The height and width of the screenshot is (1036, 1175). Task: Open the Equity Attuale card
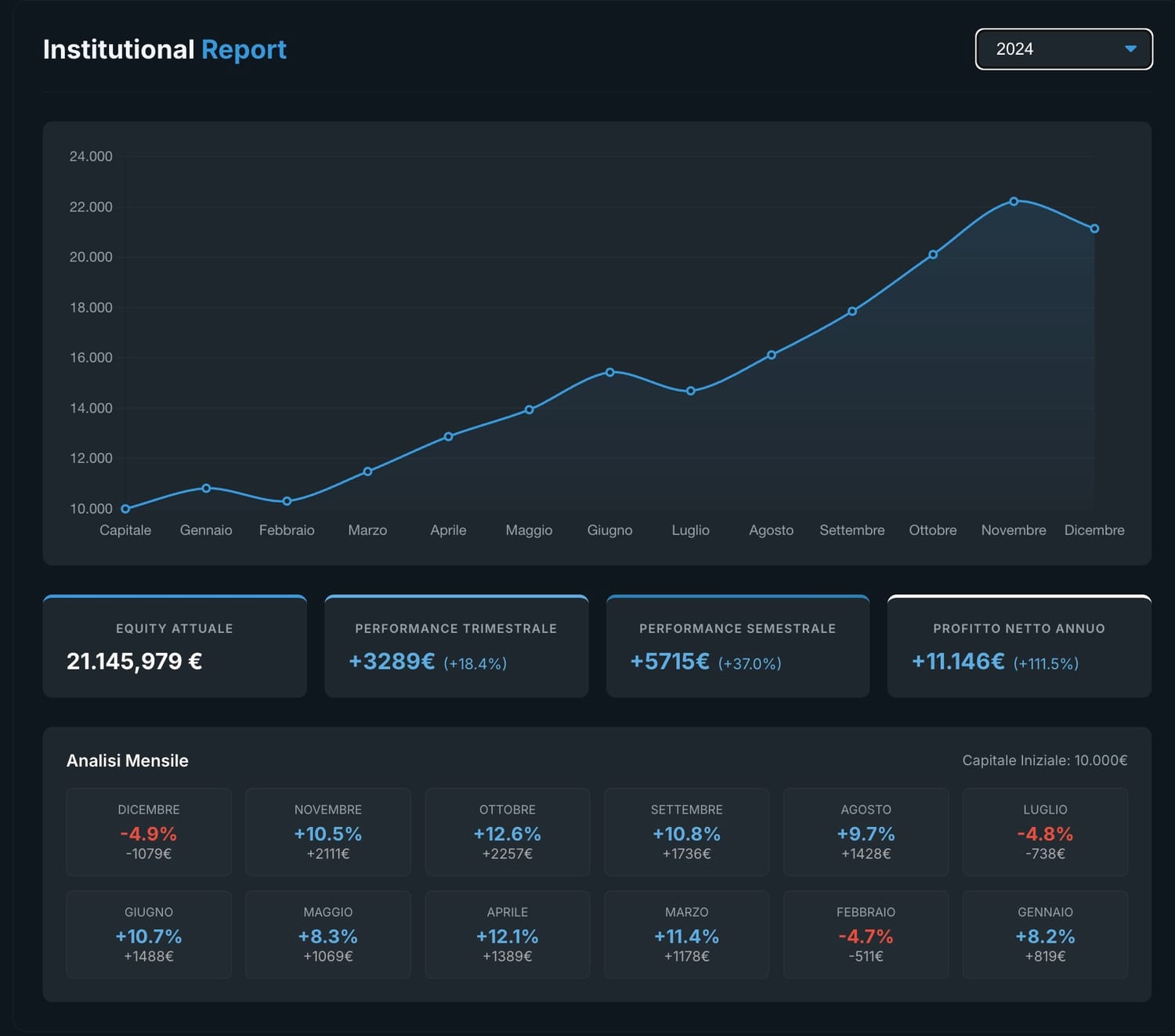coord(175,647)
